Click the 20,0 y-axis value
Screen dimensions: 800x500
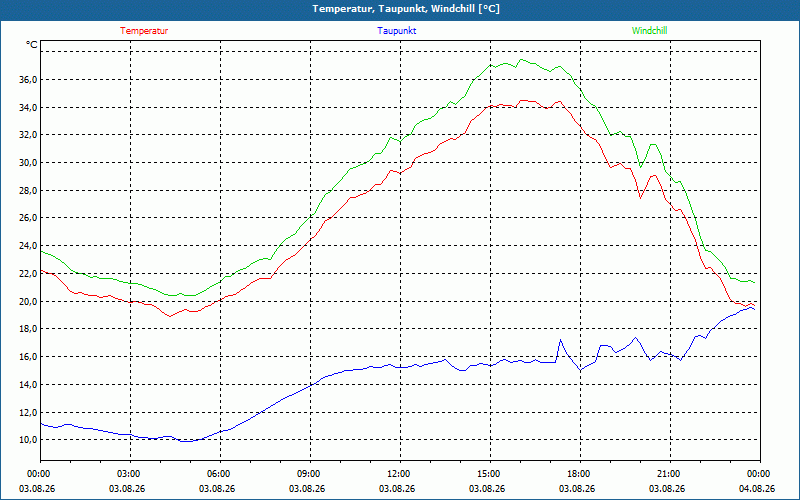pos(29,301)
